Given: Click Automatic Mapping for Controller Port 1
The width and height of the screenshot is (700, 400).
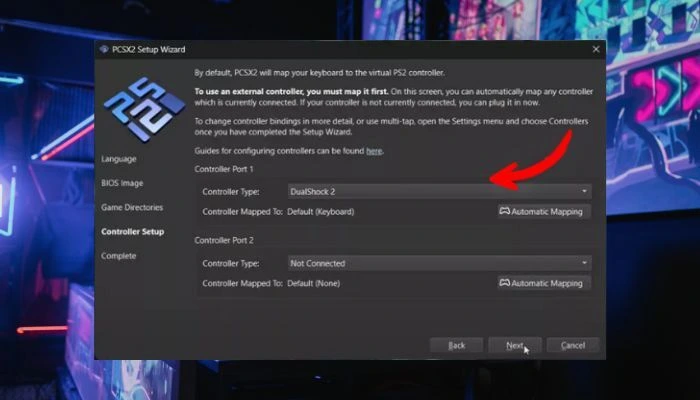Looking at the screenshot, I should 544,212.
